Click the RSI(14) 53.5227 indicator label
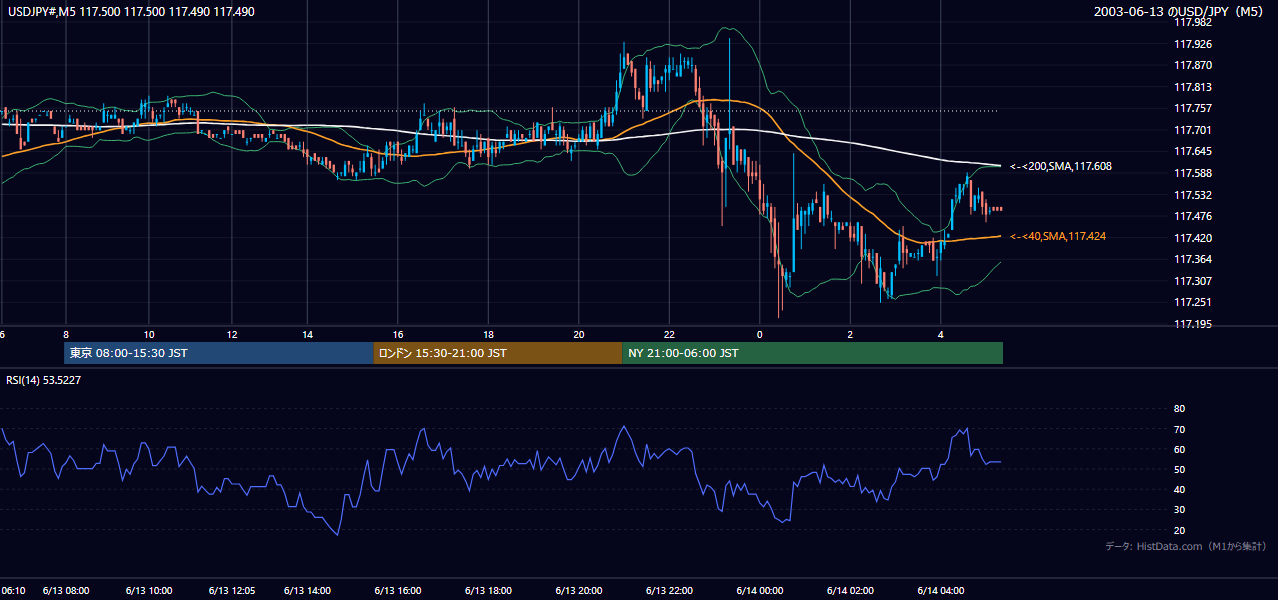 click(44, 379)
